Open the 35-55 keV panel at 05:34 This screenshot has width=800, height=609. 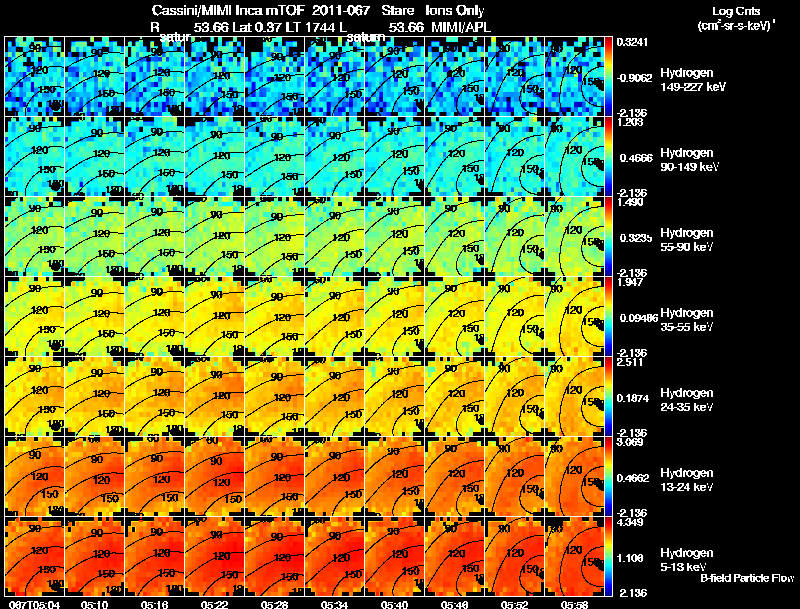click(334, 316)
